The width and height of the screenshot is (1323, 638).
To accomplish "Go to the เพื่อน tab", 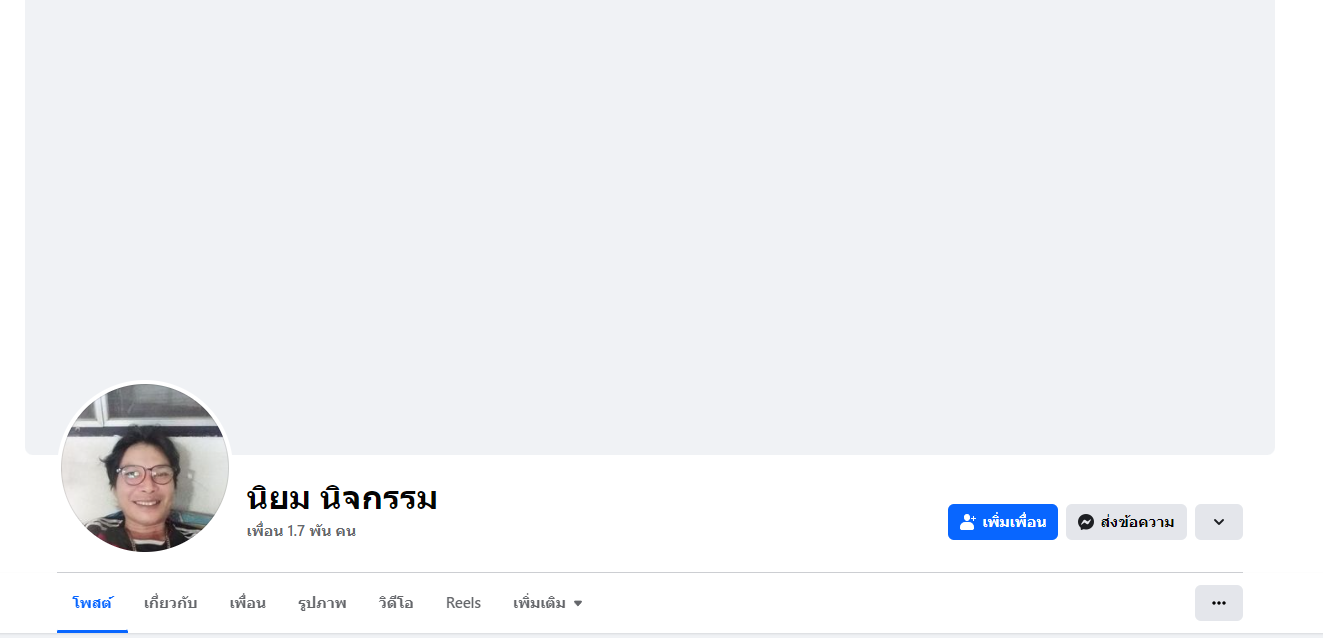I will point(247,603).
